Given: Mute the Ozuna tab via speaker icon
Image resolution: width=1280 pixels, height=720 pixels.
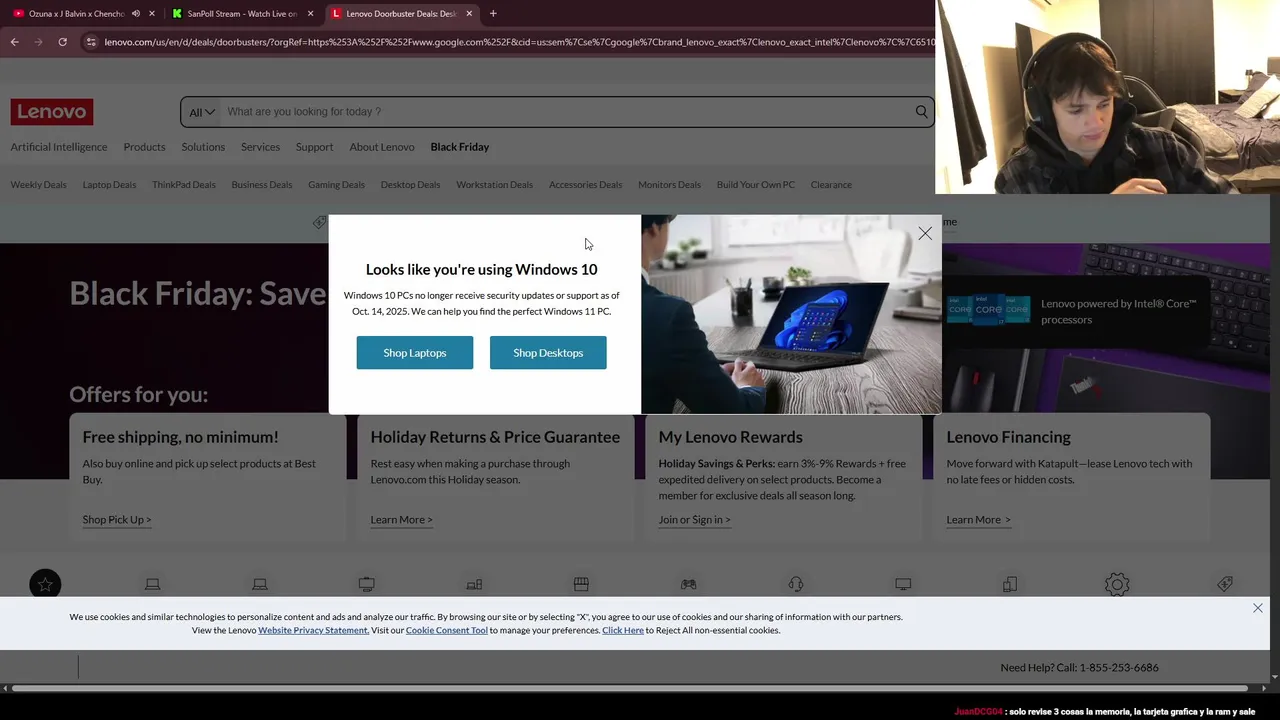Looking at the screenshot, I should pos(136,14).
